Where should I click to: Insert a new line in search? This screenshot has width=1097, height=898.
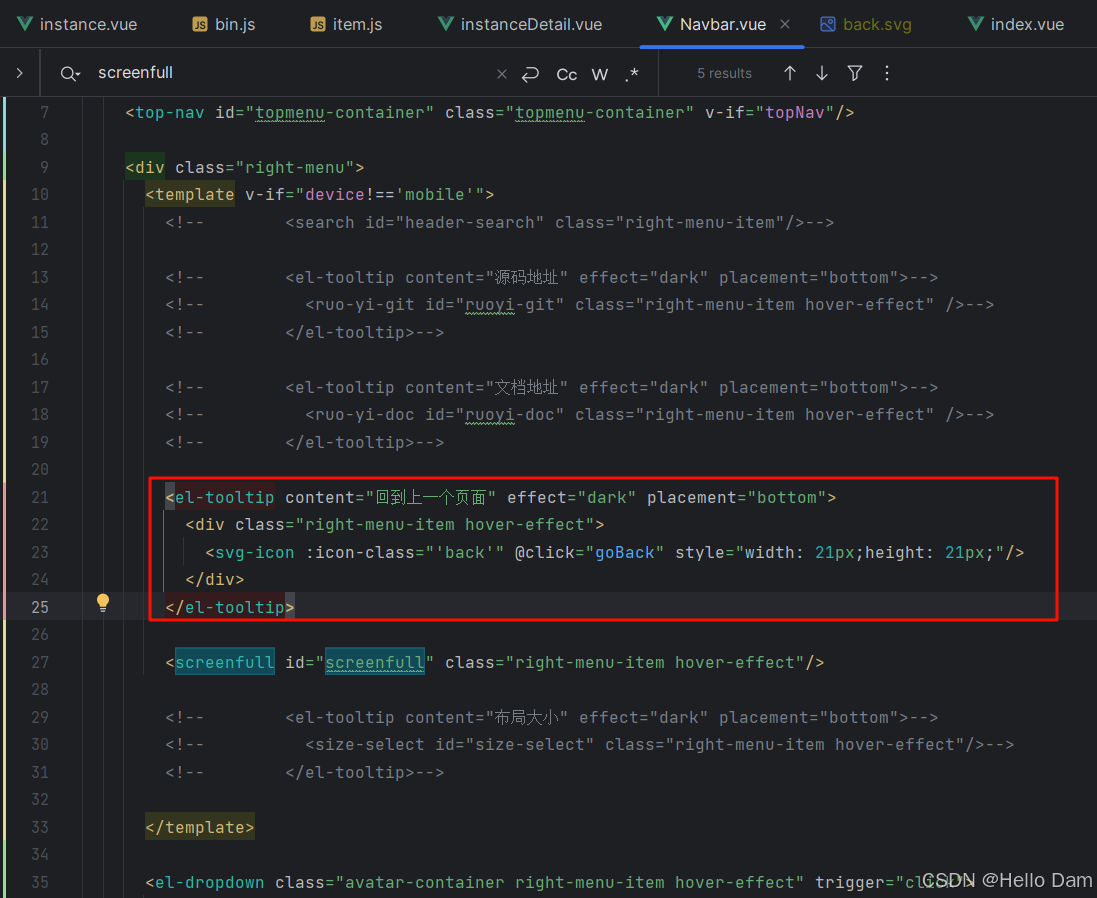tap(530, 73)
